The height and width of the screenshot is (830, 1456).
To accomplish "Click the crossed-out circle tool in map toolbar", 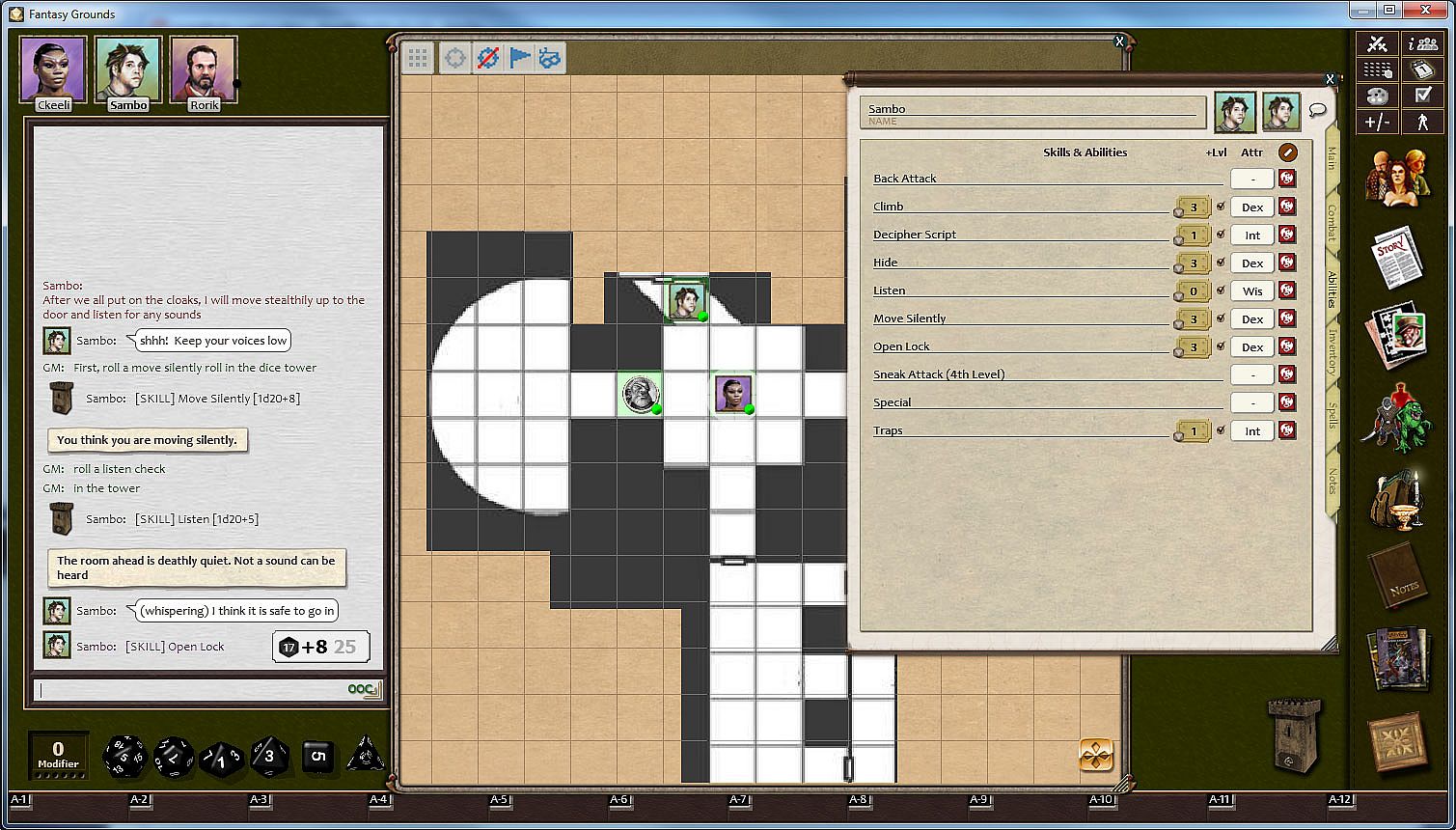I will point(487,58).
